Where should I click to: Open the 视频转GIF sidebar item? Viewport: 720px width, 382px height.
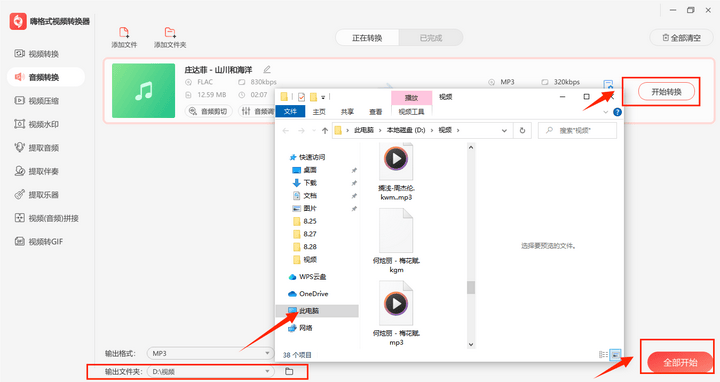click(x=39, y=242)
